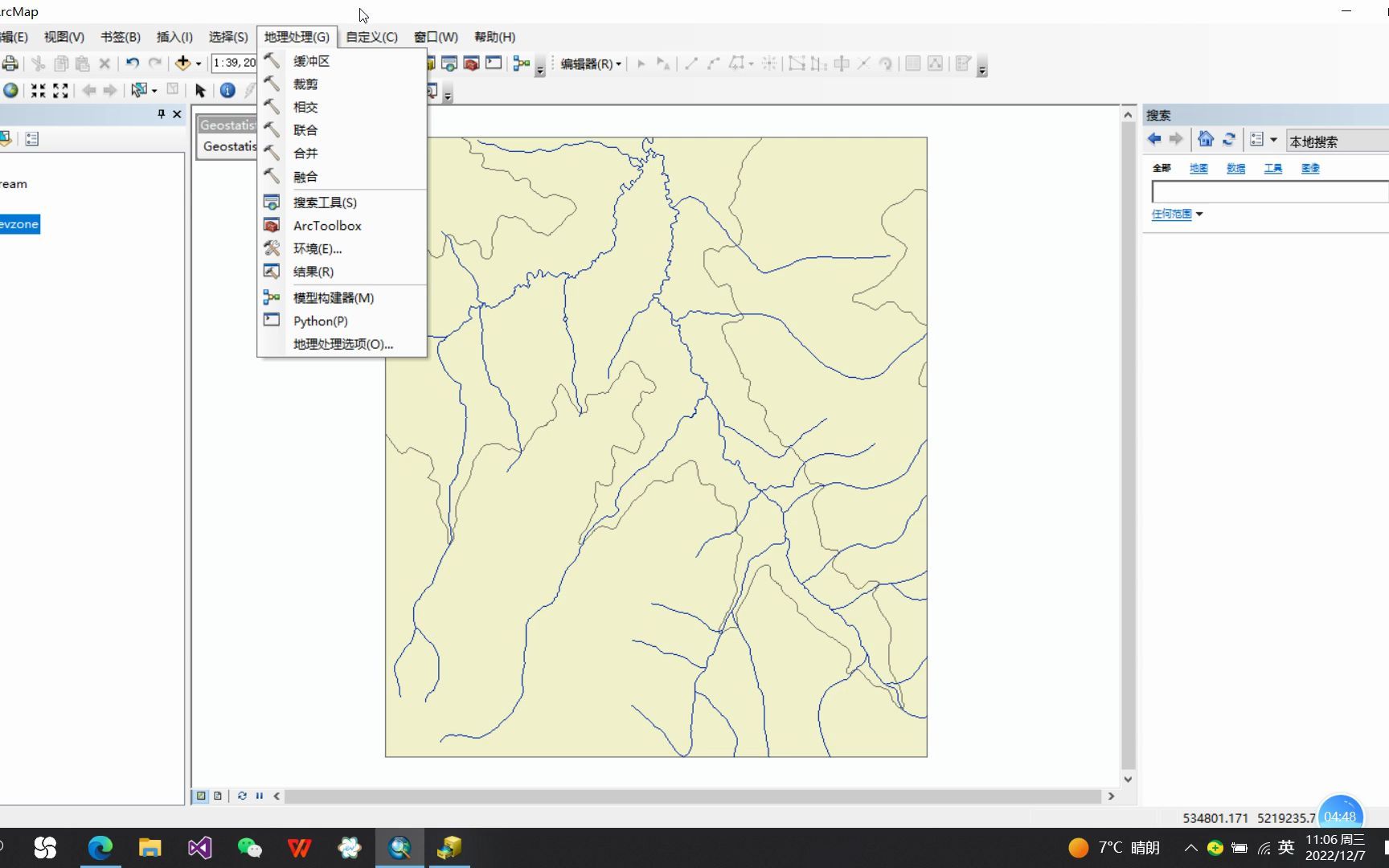Image resolution: width=1389 pixels, height=868 pixels.
Task: Select the 缓冲区 (Buffer) tool
Action: click(310, 60)
